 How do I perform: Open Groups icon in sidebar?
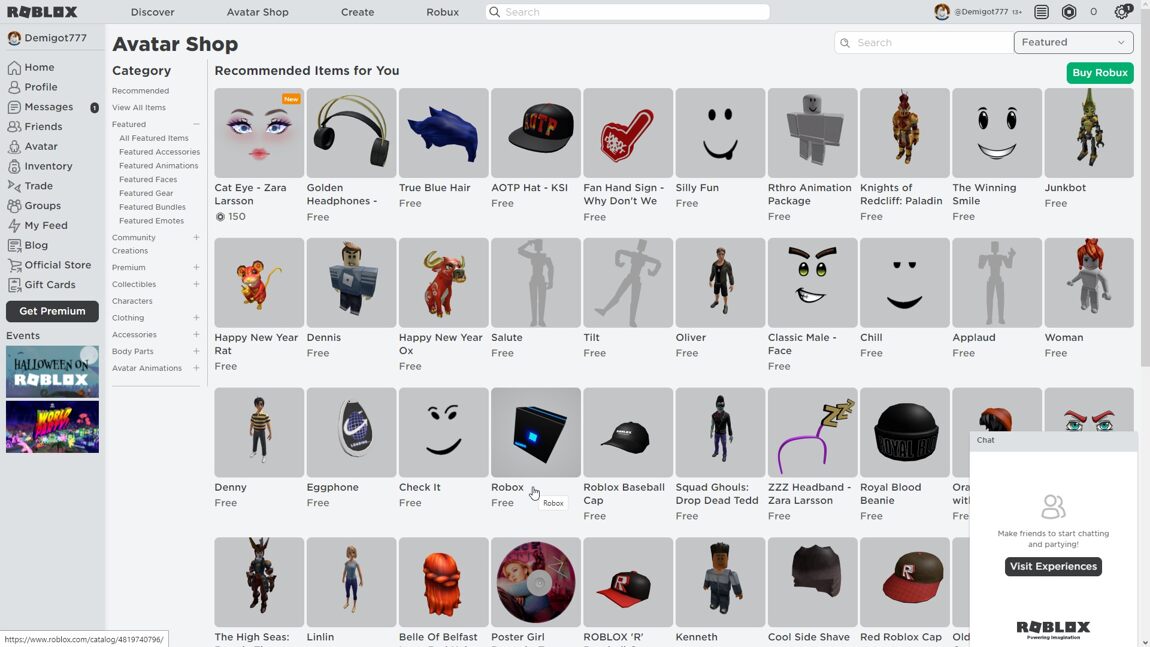coord(14,206)
